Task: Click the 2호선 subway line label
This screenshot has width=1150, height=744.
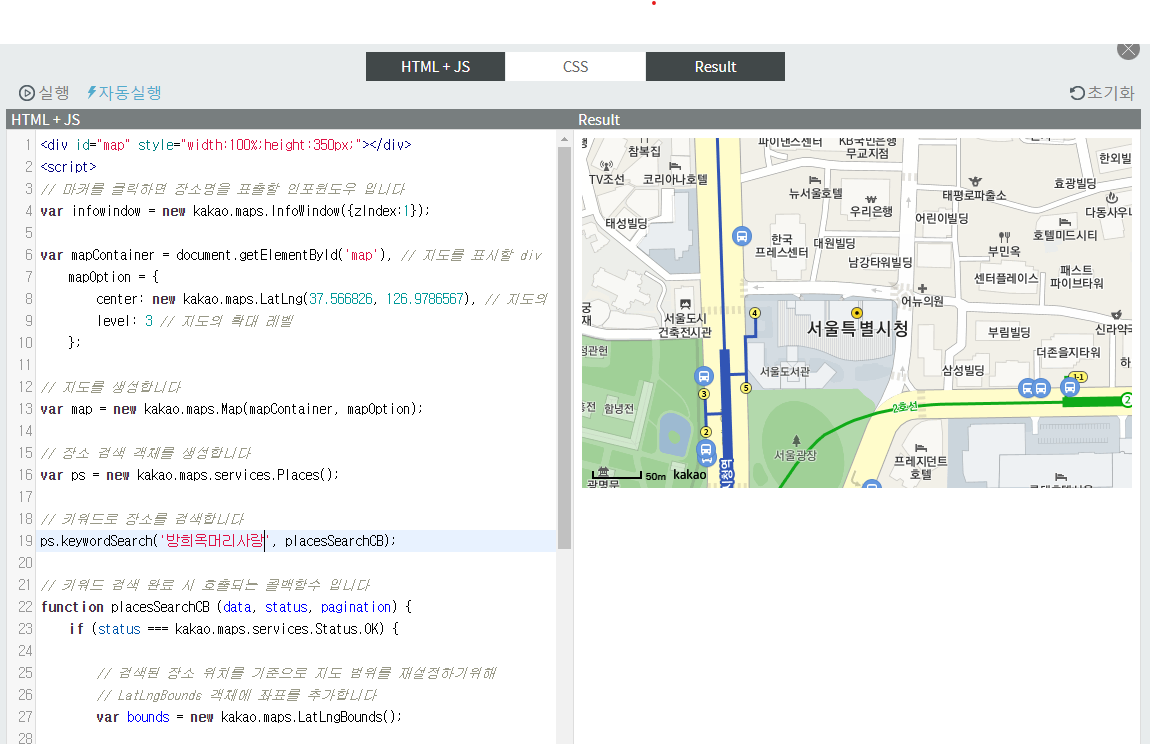Action: click(905, 406)
